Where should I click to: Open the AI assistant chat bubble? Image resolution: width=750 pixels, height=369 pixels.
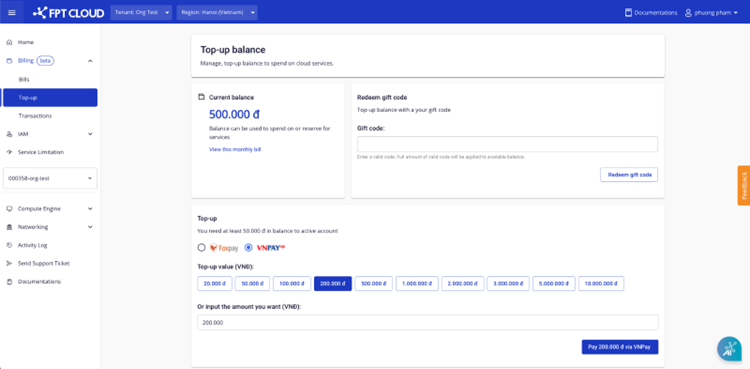click(x=729, y=348)
